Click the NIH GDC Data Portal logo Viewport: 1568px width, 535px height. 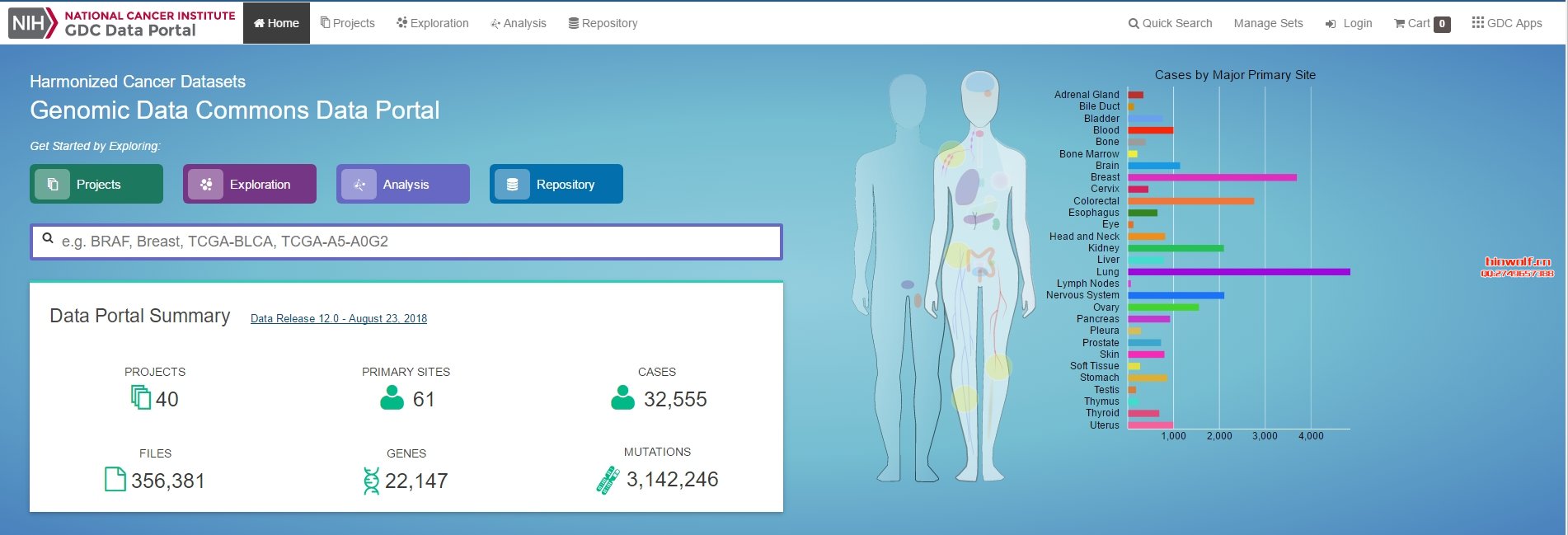122,23
